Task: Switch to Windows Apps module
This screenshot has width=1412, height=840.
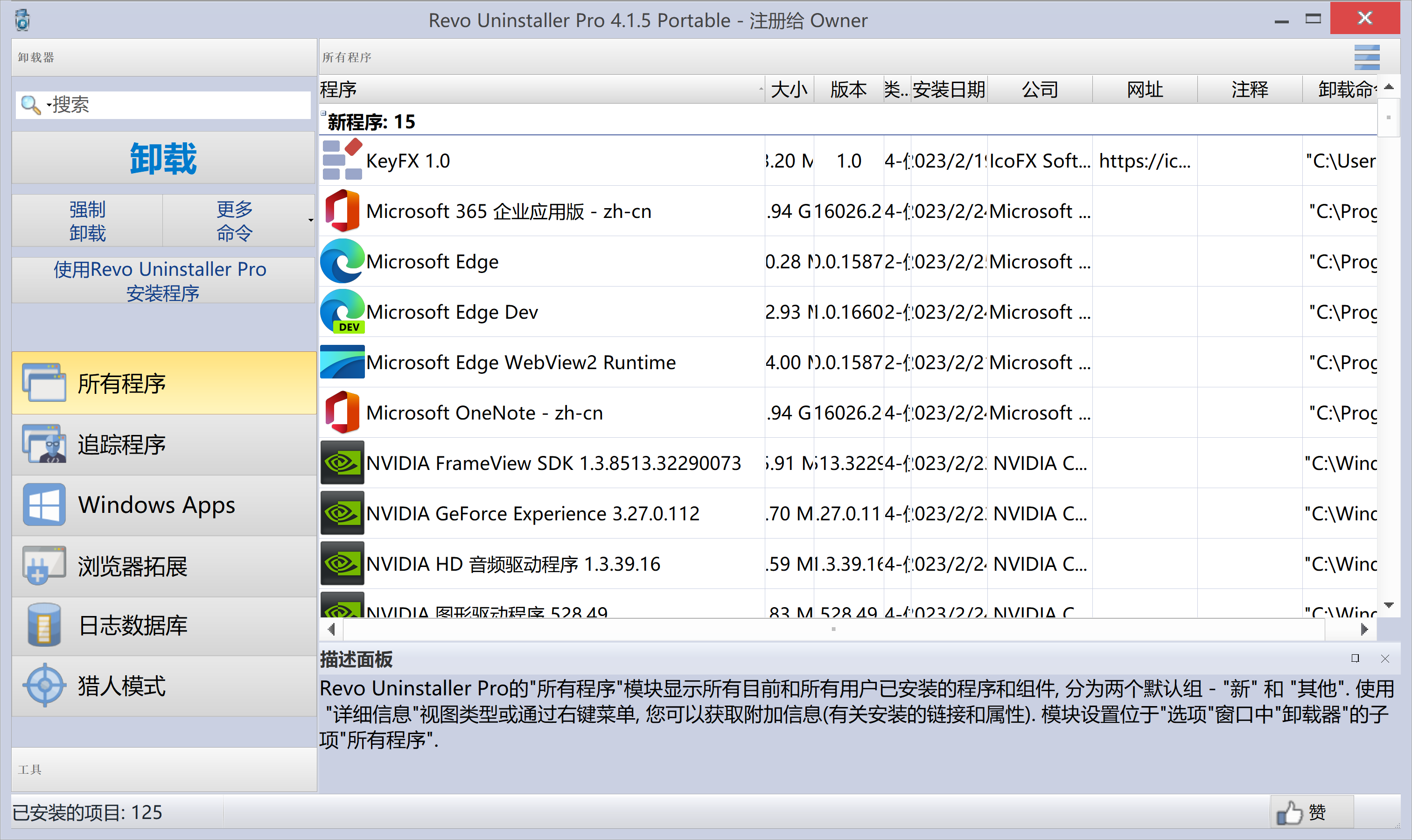Action: pos(164,505)
